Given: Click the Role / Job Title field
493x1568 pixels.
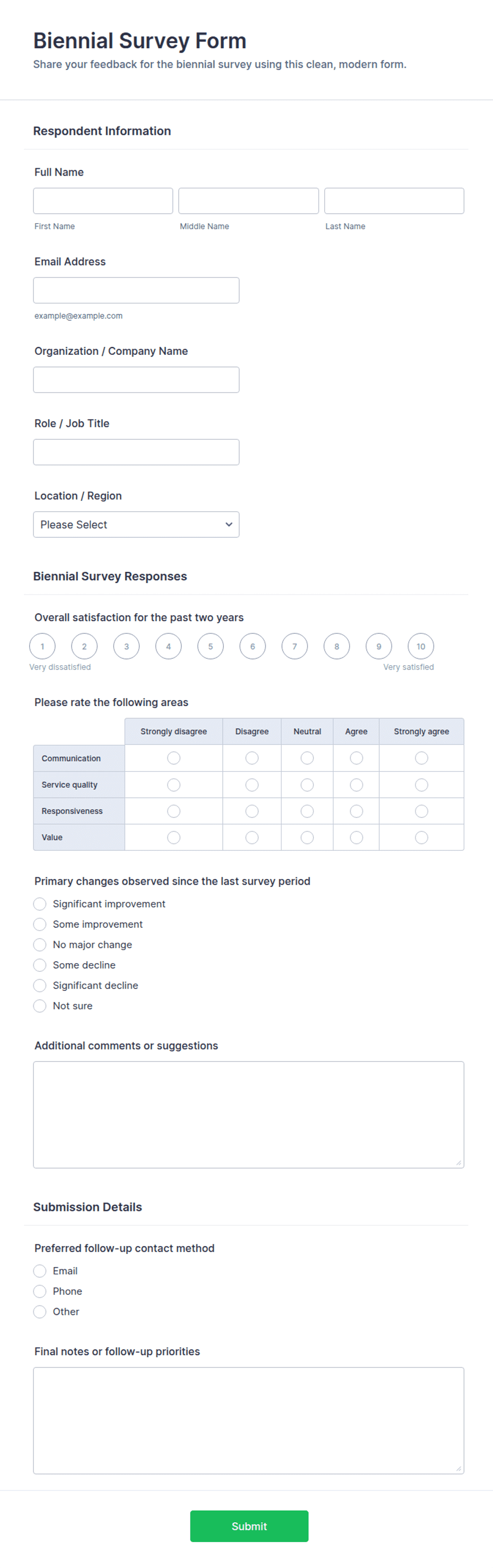Looking at the screenshot, I should point(136,452).
